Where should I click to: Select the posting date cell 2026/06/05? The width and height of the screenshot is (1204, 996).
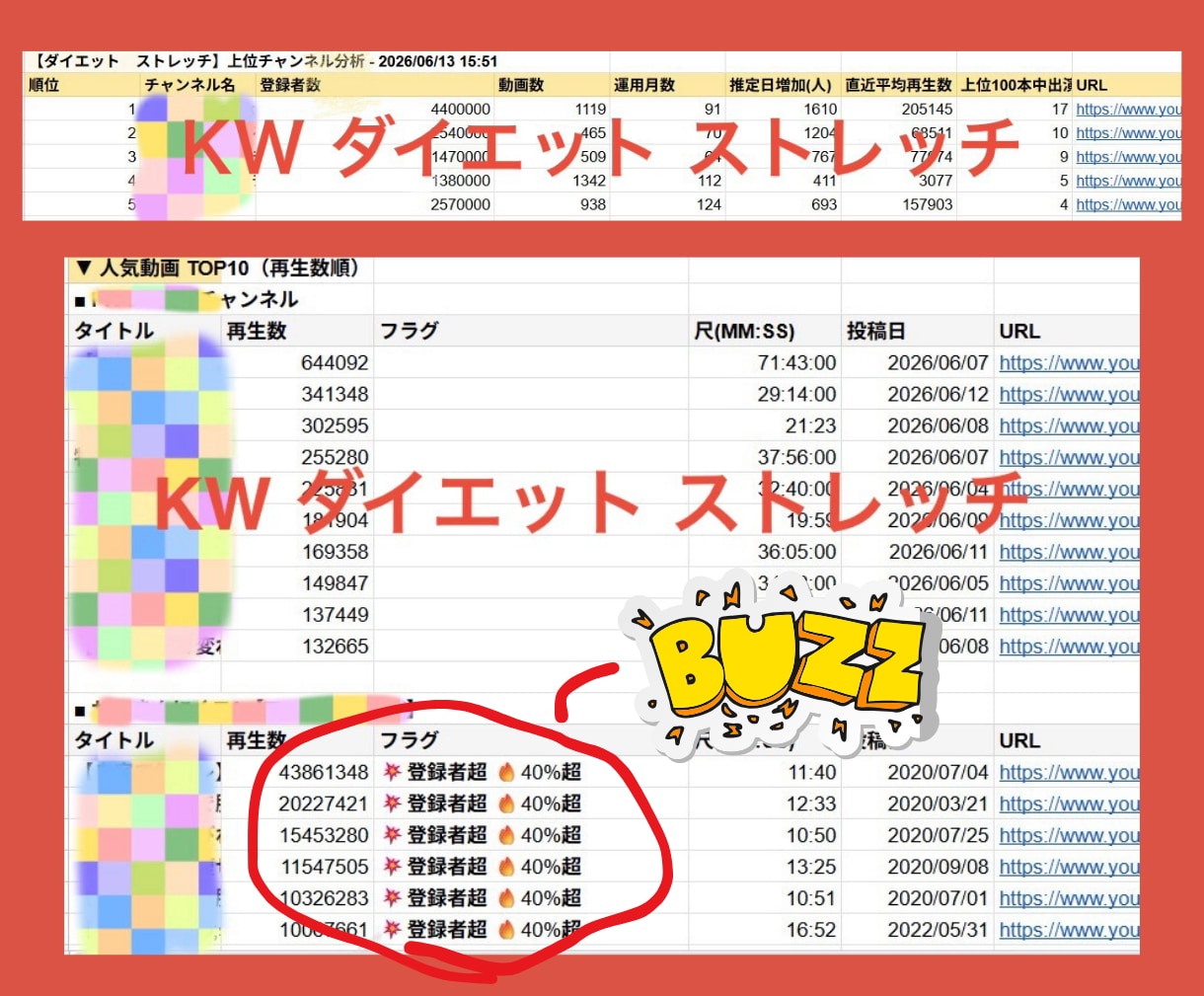click(x=938, y=583)
